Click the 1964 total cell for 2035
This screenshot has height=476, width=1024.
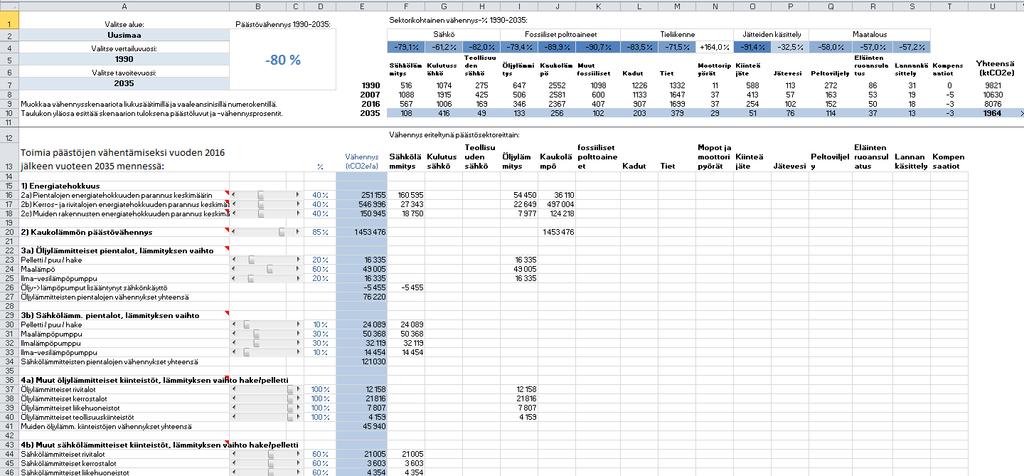pyautogui.click(x=994, y=113)
